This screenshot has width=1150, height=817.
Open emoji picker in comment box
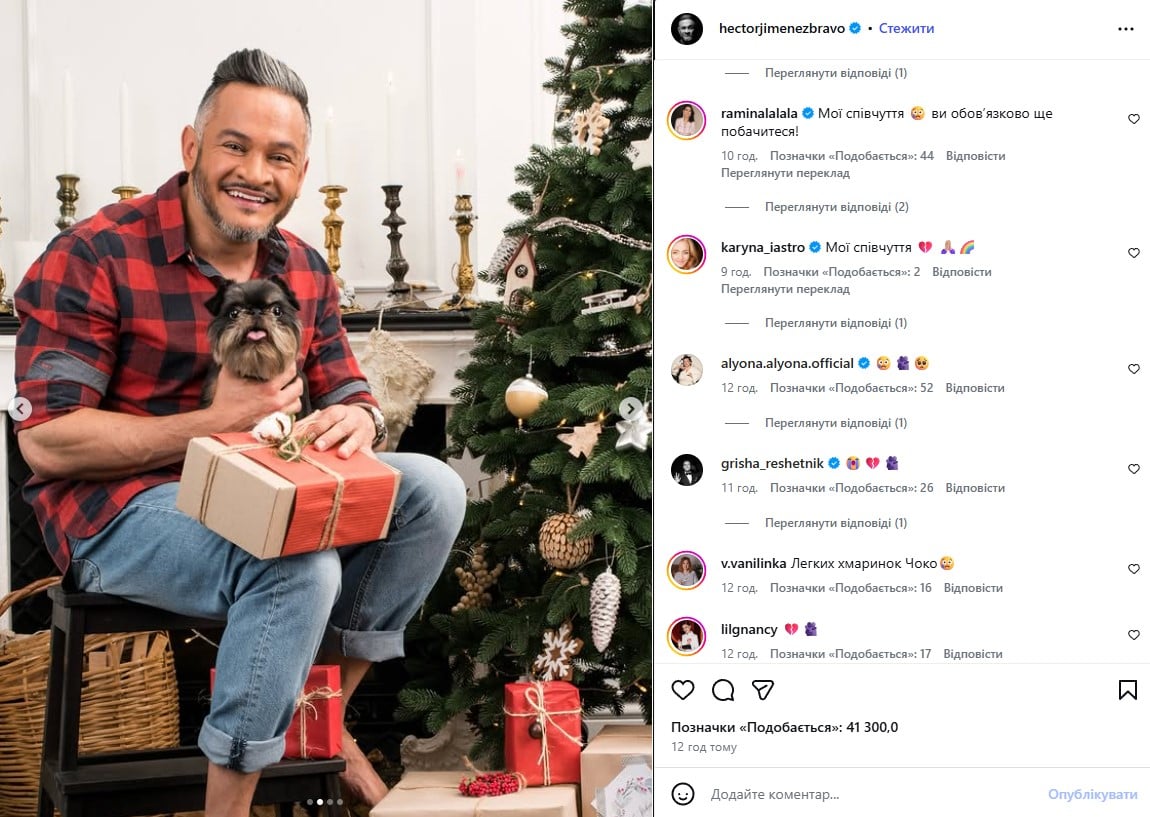pyautogui.click(x=683, y=794)
